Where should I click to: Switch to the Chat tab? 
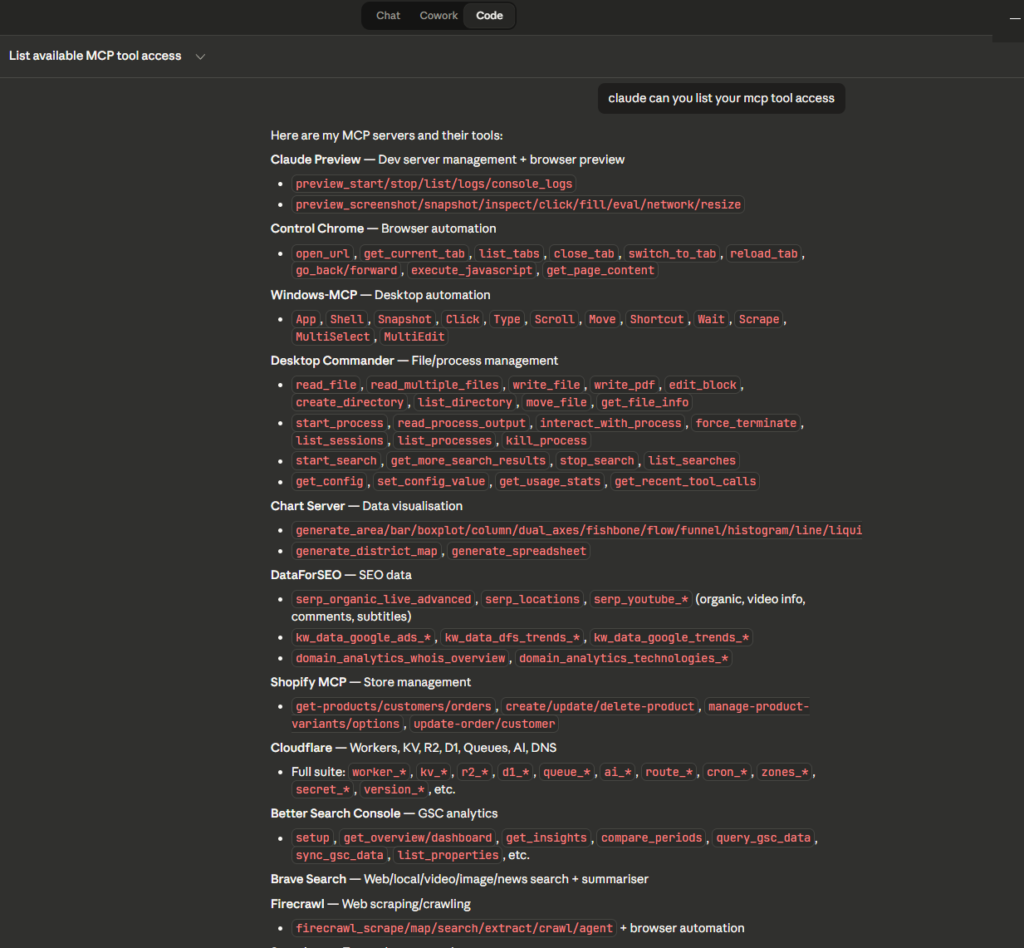(388, 16)
